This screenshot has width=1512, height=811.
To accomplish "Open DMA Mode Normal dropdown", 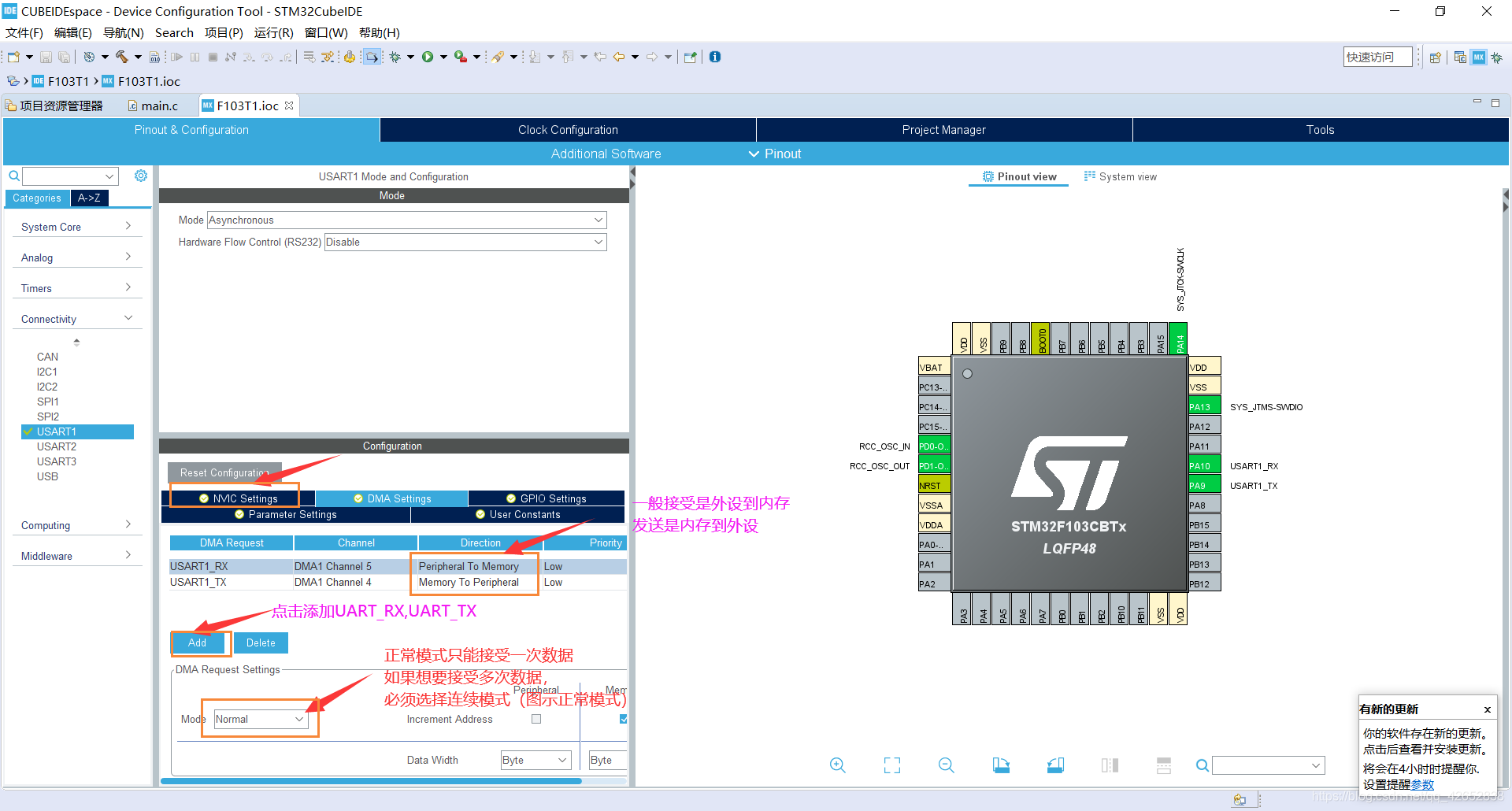I will pos(261,719).
